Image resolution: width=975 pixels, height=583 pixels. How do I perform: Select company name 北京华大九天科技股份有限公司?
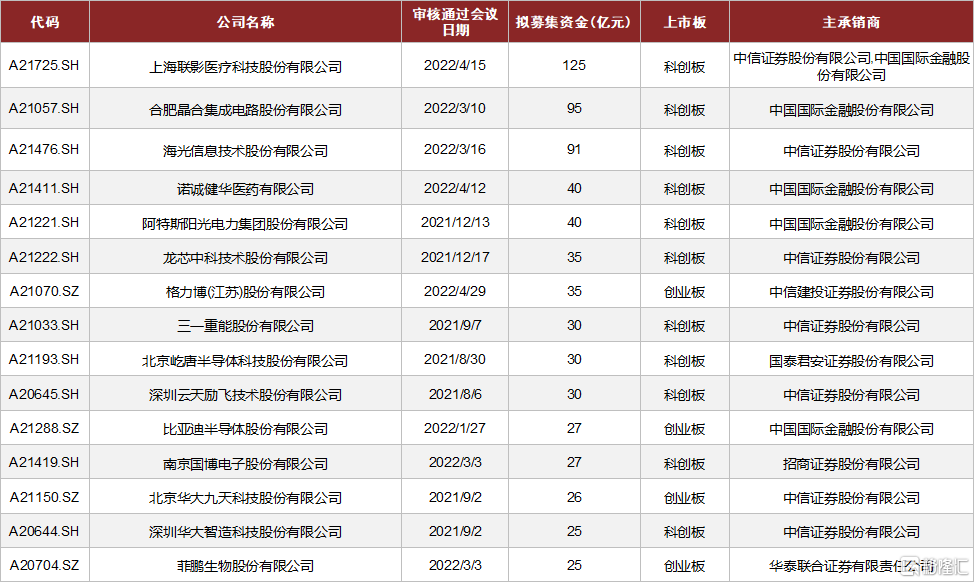tap(246, 498)
